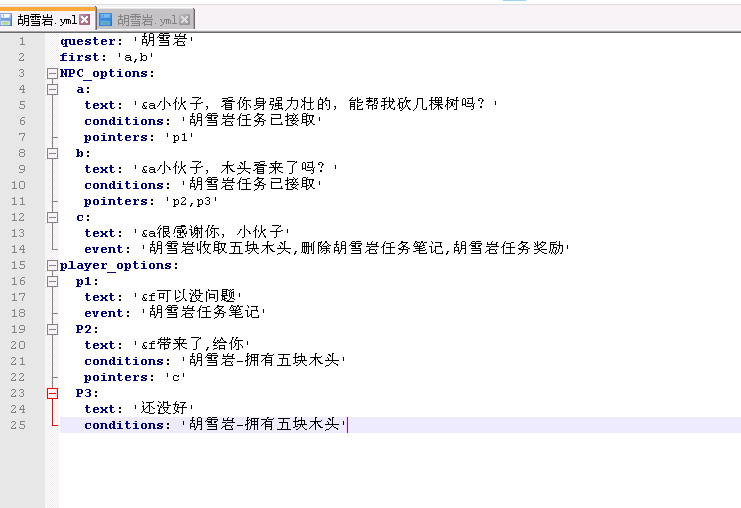Click the text '很感谢你, 小伙子' on line 13
The image size is (741, 508).
tap(220, 232)
